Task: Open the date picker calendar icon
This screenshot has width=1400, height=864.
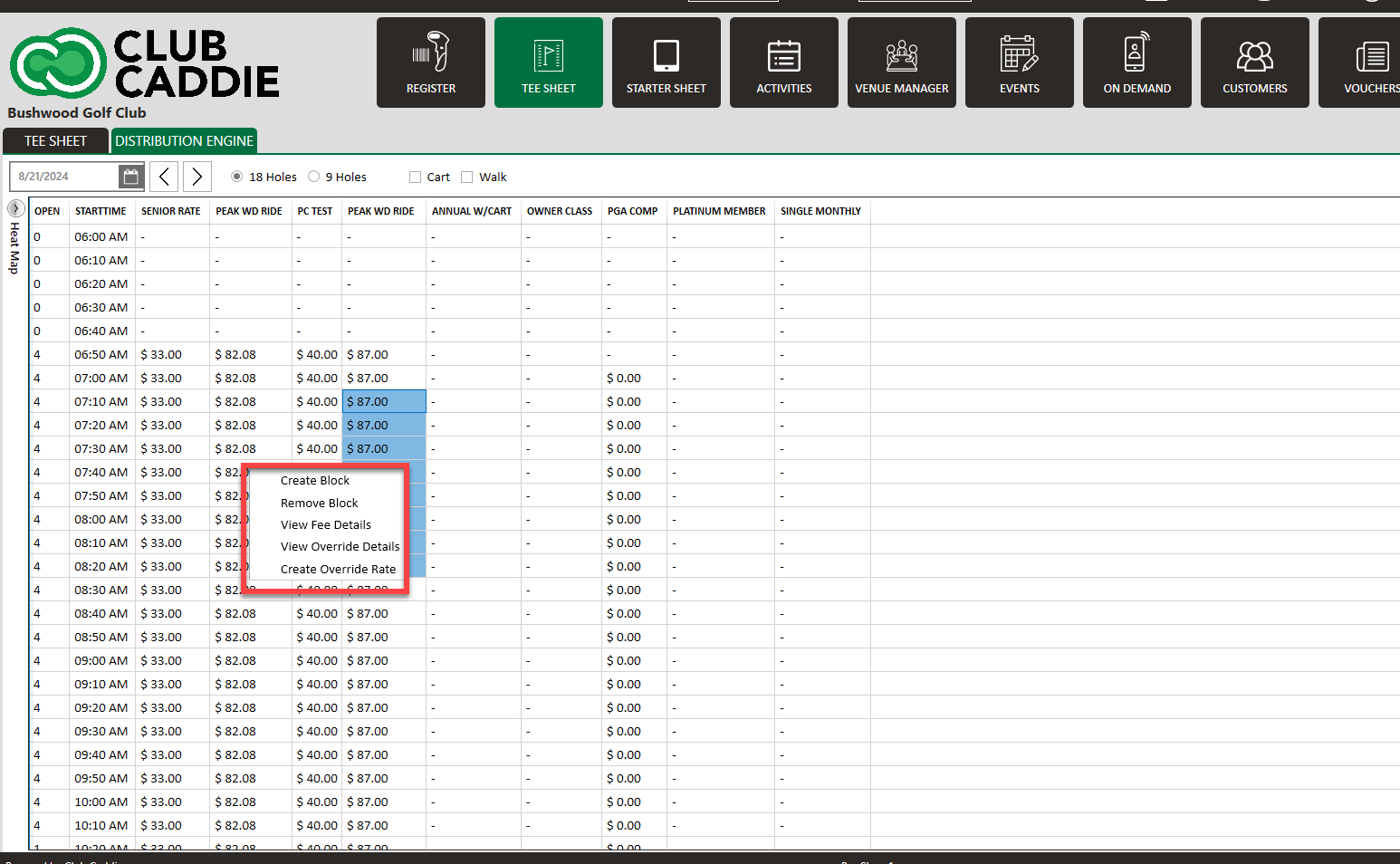Action: coord(131,177)
